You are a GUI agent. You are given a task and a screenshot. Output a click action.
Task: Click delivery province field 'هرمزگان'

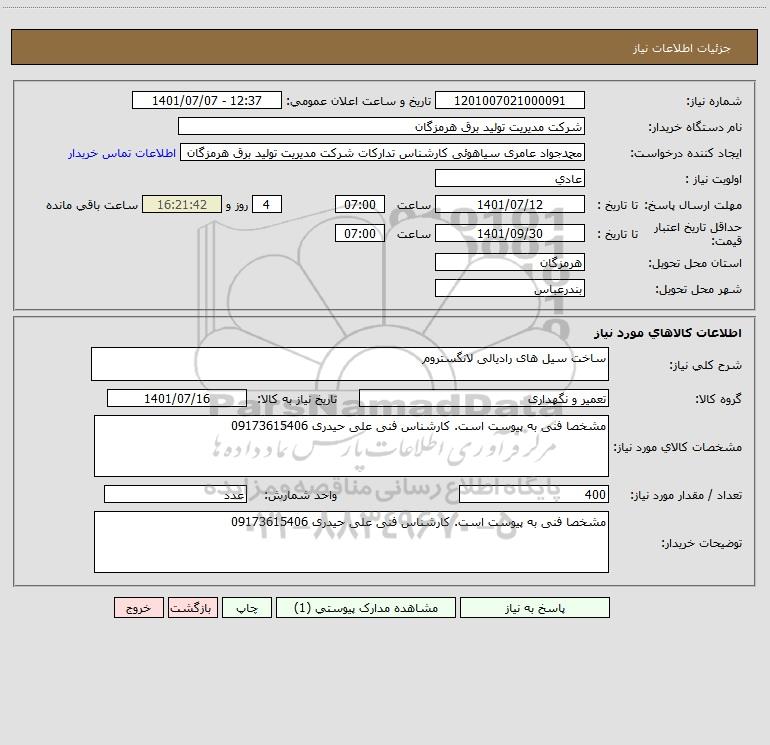(x=510, y=262)
